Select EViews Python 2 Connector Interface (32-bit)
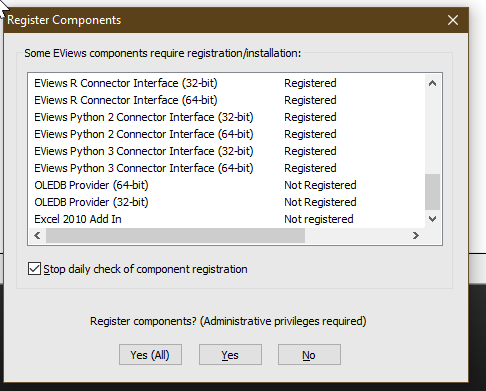Viewport: 486px width, 391px height. coord(227,117)
